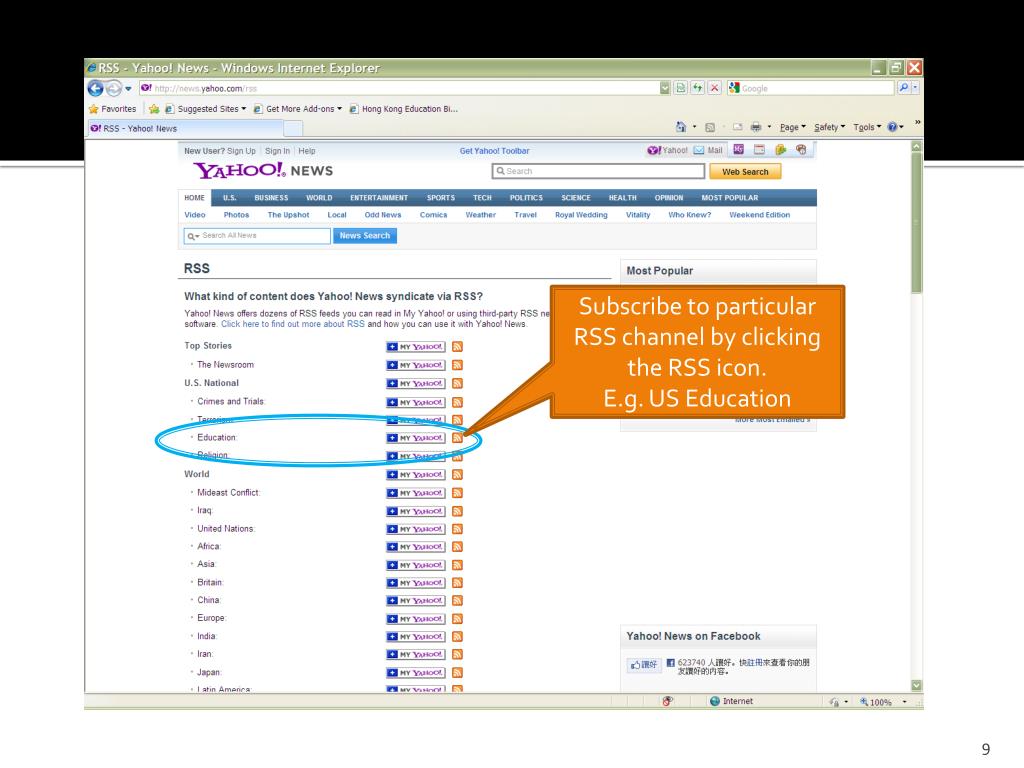Select the MOST POPULAR navigation tab
This screenshot has height=768, width=1024.
pos(729,198)
